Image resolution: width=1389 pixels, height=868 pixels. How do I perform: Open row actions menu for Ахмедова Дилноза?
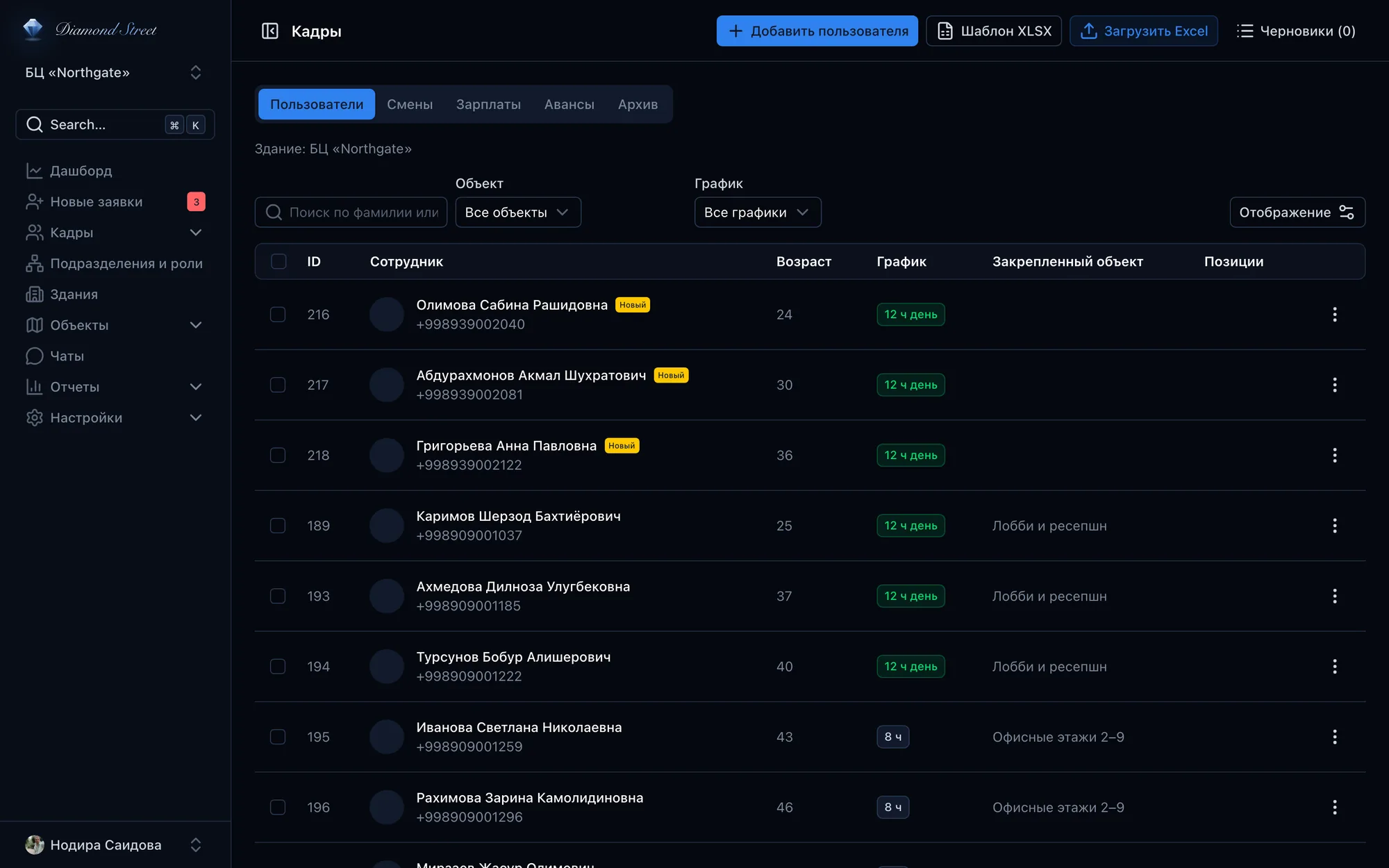[x=1334, y=596]
